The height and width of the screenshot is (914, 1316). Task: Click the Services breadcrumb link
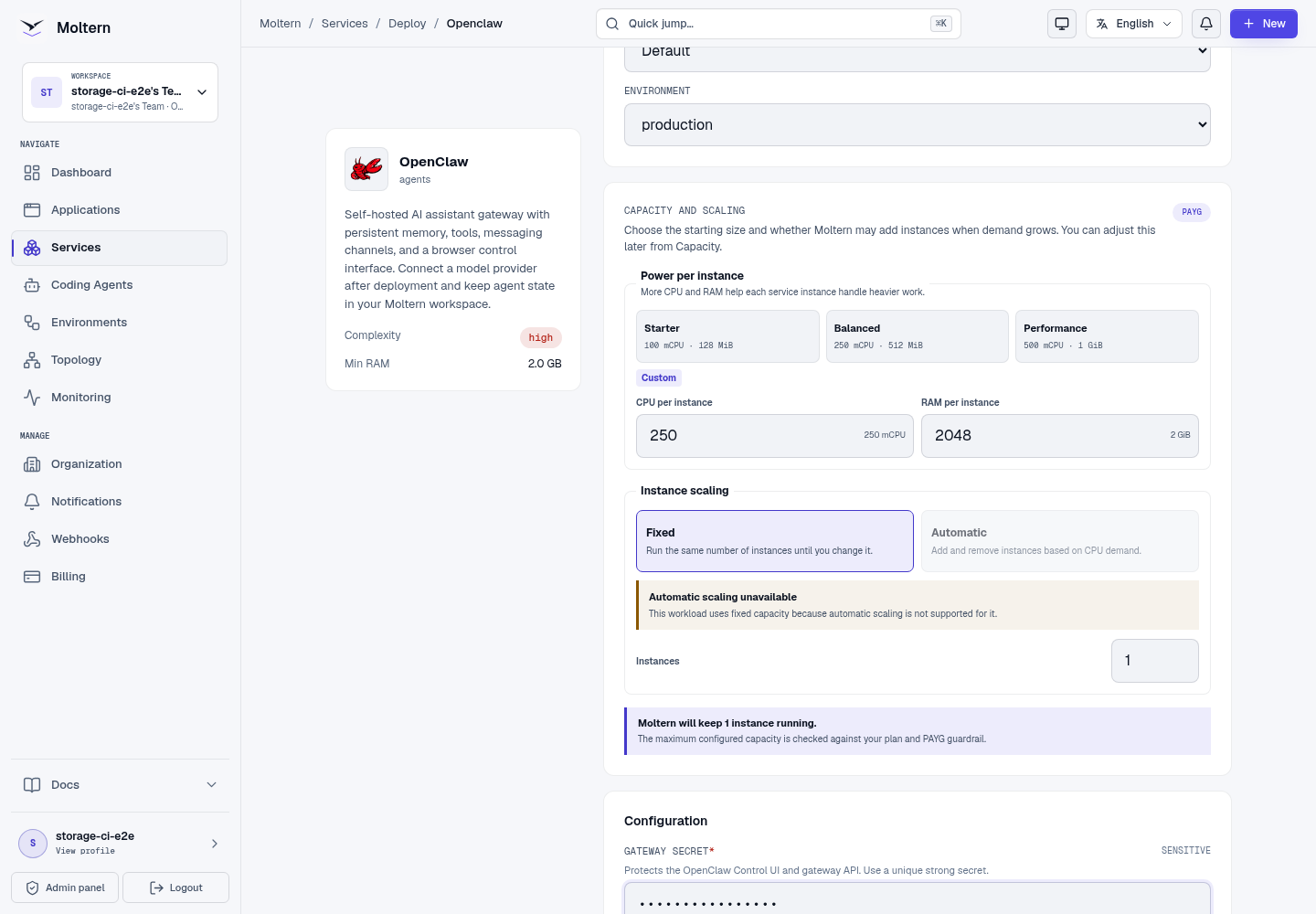345,24
